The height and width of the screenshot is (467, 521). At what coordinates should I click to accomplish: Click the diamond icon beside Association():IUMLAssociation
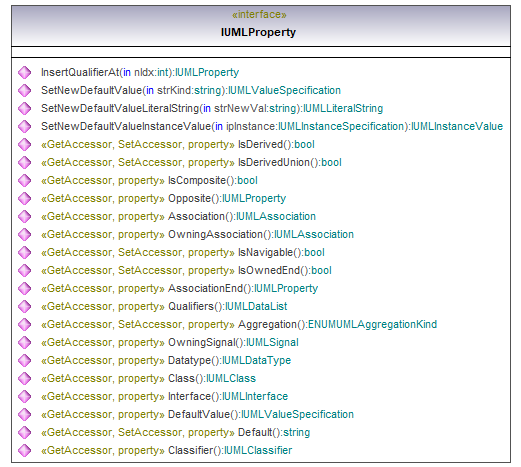pos(24,216)
